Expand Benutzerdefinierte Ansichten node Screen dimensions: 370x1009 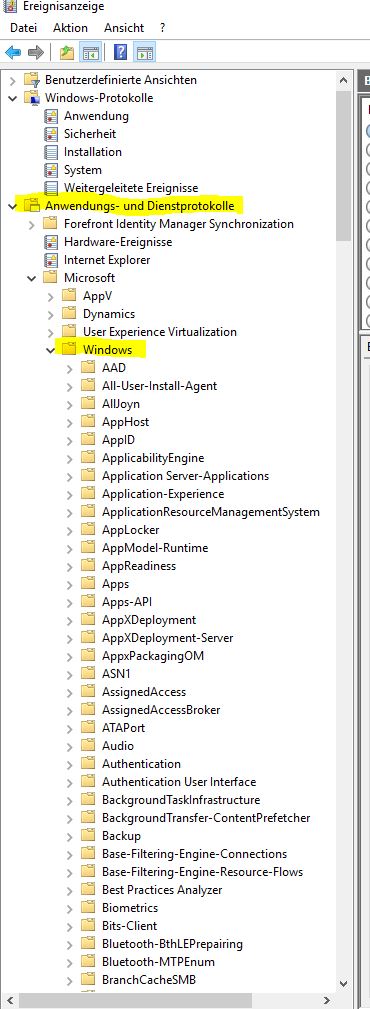pyautogui.click(x=12, y=80)
